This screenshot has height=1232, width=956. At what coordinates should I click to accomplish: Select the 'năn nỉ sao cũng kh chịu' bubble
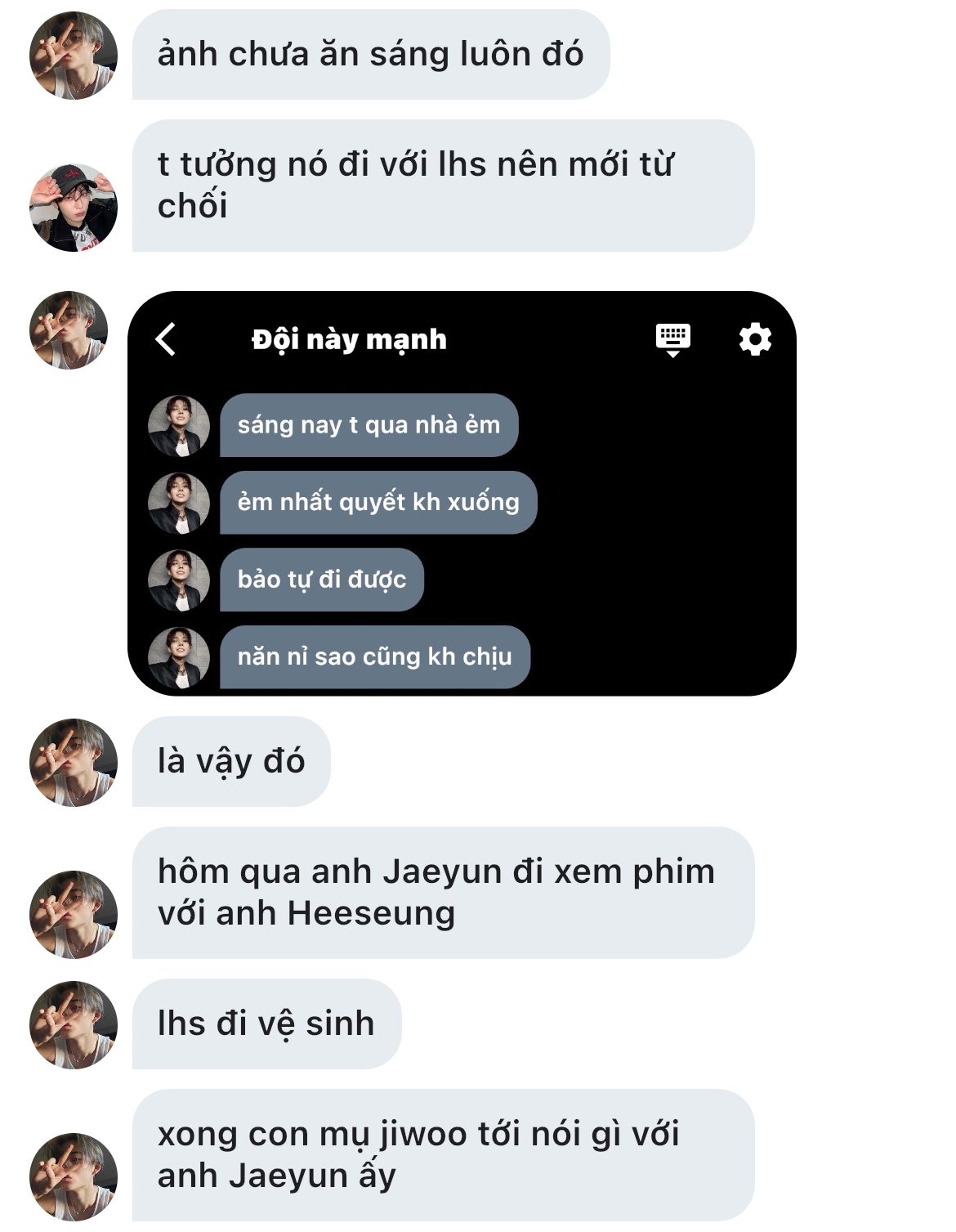[x=375, y=657]
